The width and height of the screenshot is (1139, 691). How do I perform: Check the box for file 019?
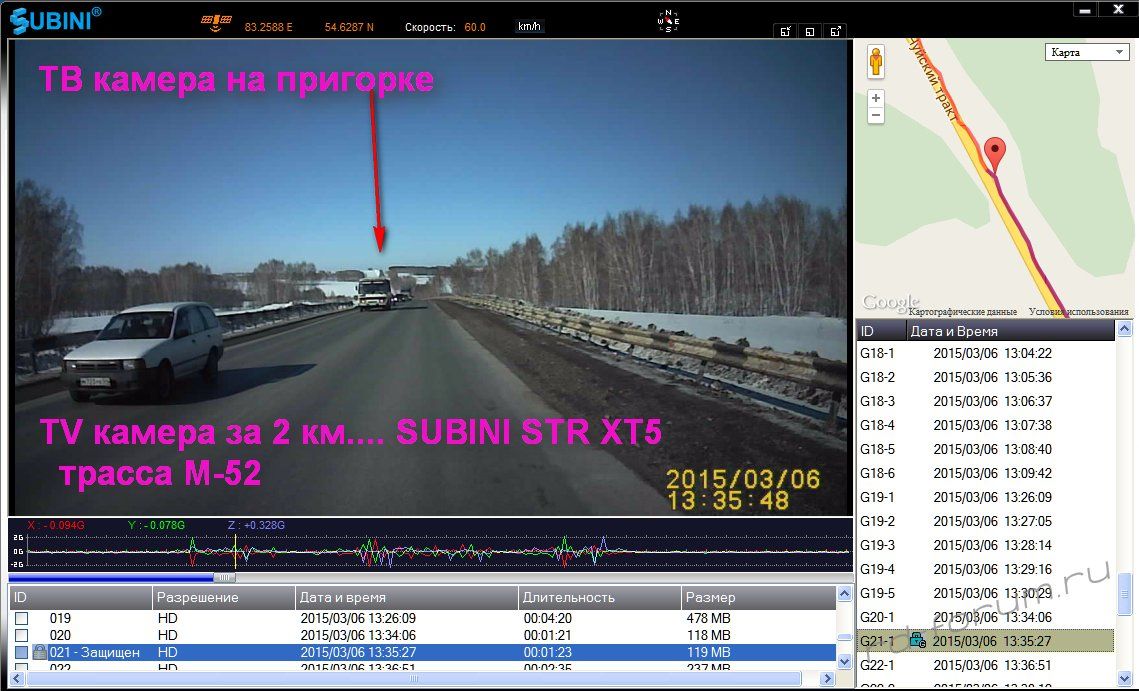pyautogui.click(x=21, y=619)
